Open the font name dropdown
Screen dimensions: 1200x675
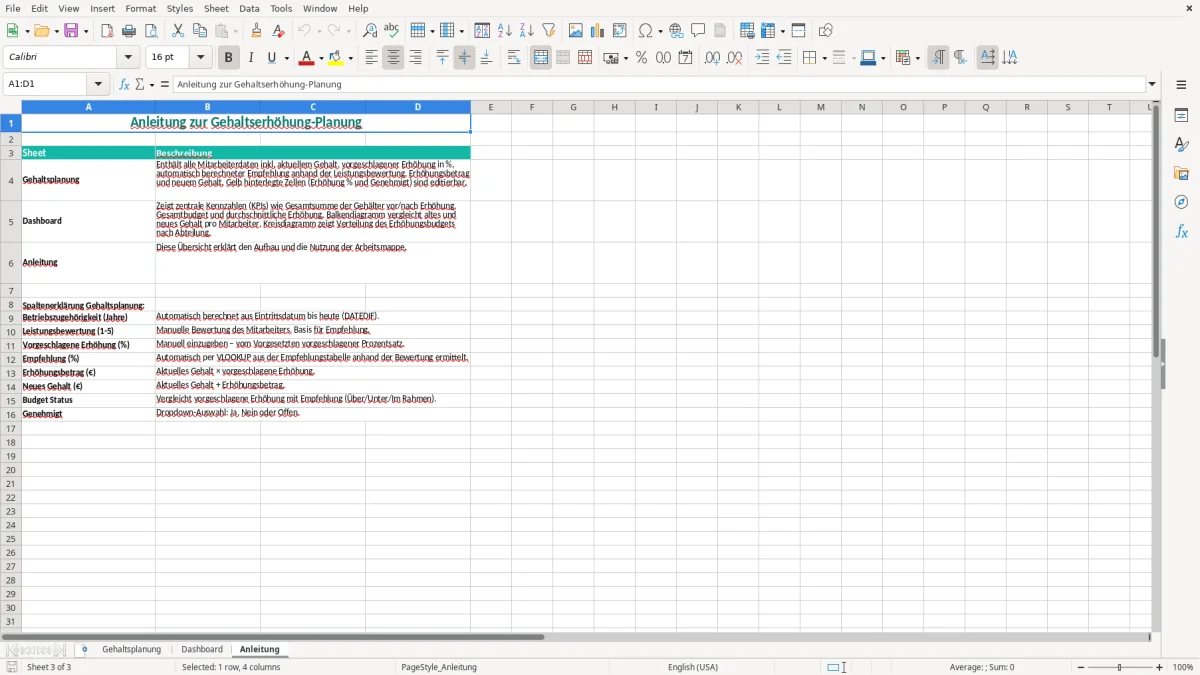(128, 58)
